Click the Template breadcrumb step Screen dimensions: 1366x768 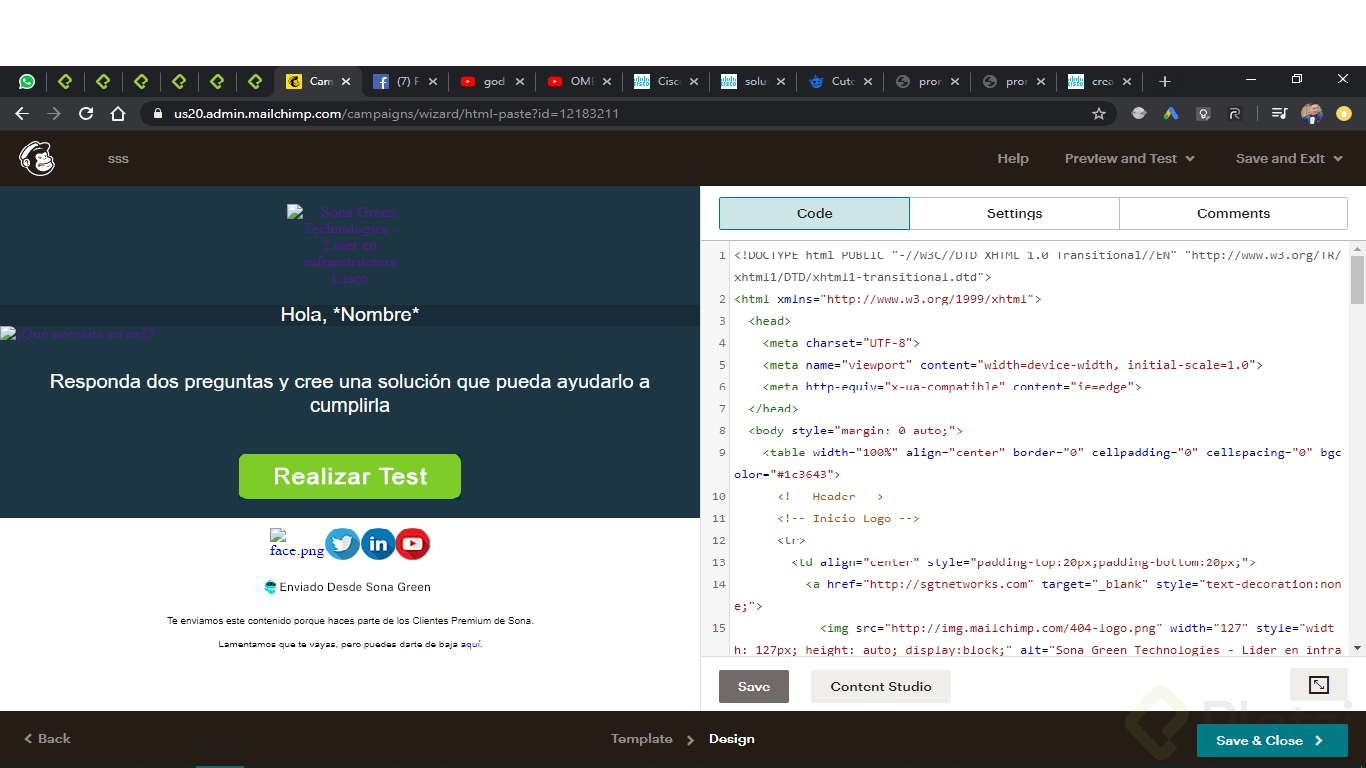click(x=642, y=738)
